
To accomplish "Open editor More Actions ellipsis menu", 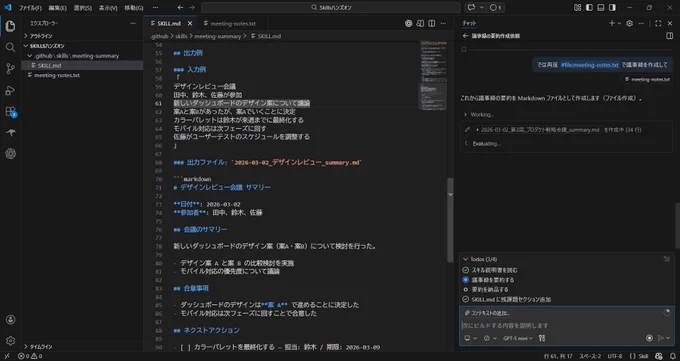I will 443,23.
